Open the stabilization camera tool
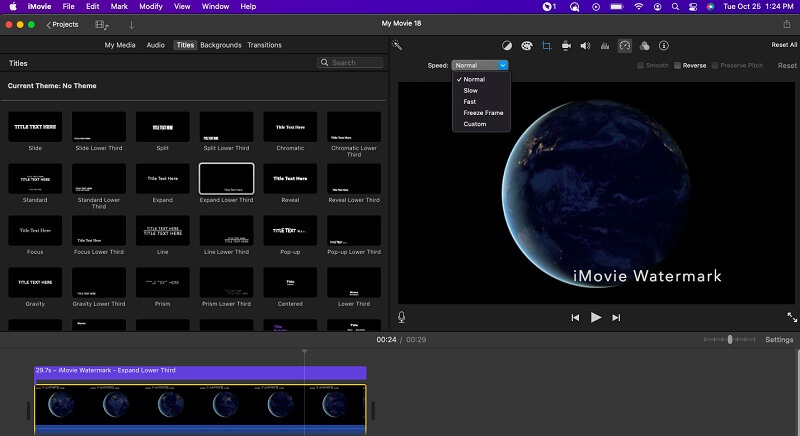800x436 pixels. click(x=566, y=46)
